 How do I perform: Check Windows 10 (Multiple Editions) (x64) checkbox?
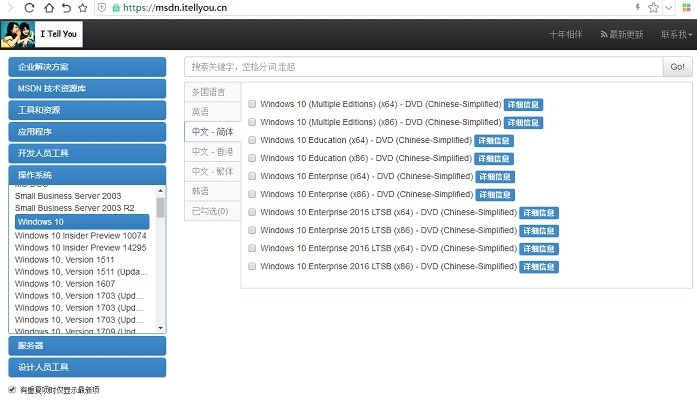pos(252,104)
